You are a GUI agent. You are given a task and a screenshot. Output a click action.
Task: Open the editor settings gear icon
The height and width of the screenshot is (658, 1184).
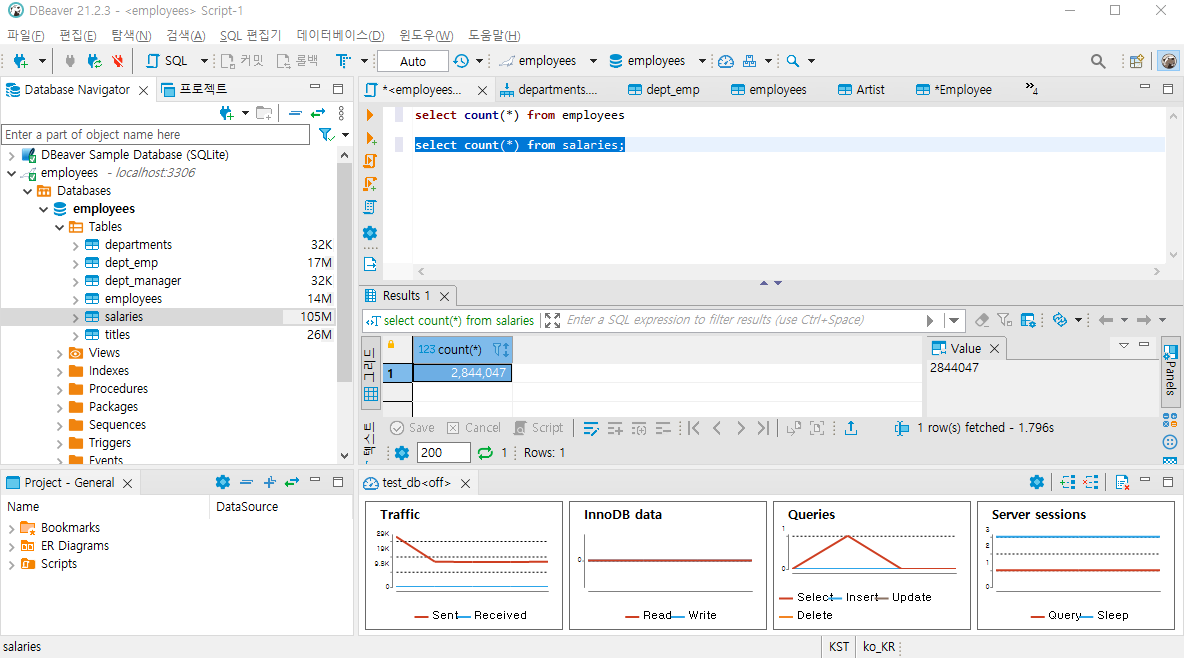point(370,233)
